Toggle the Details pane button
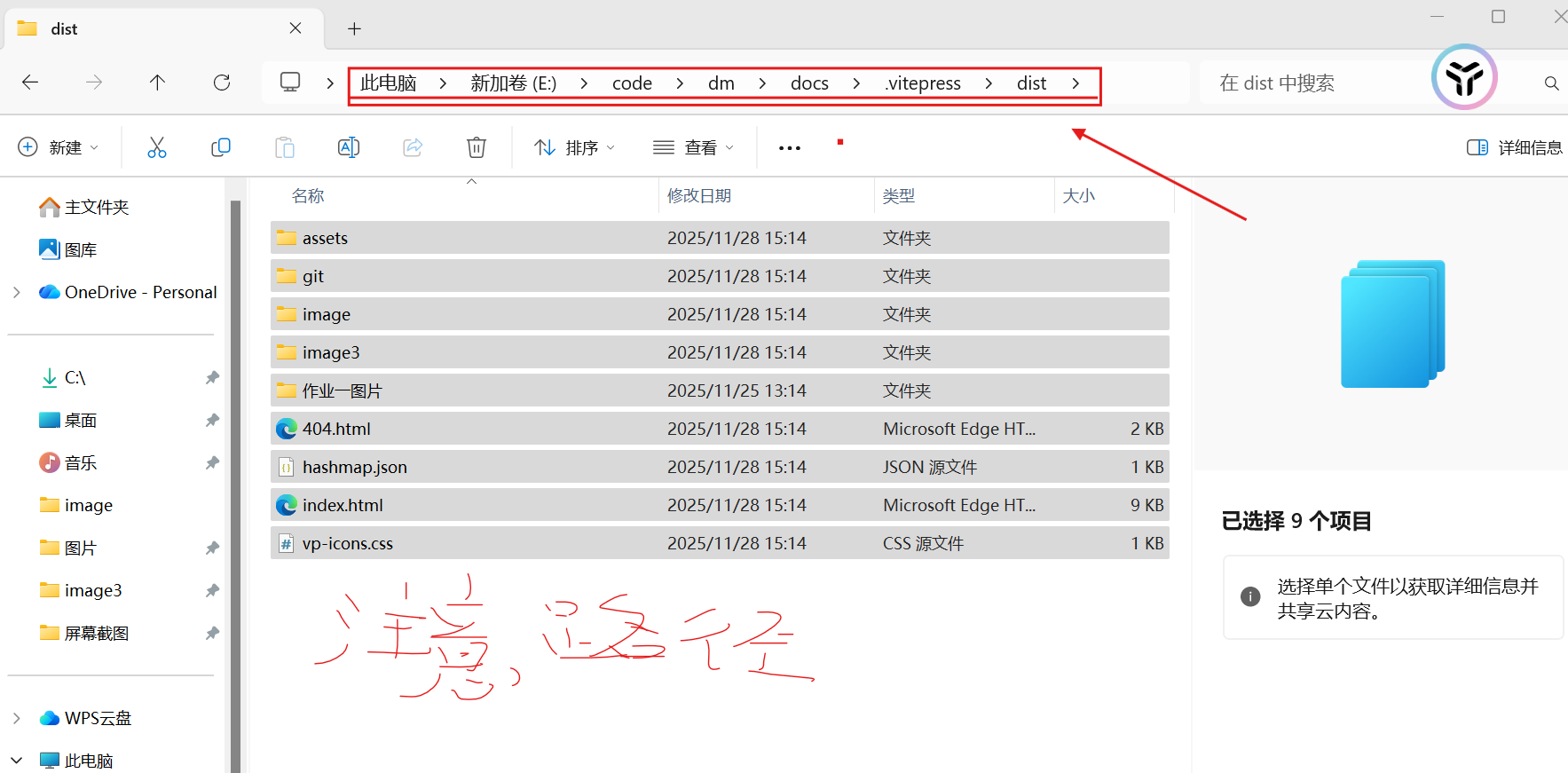Viewport: 1568px width, 773px height. [x=1514, y=147]
